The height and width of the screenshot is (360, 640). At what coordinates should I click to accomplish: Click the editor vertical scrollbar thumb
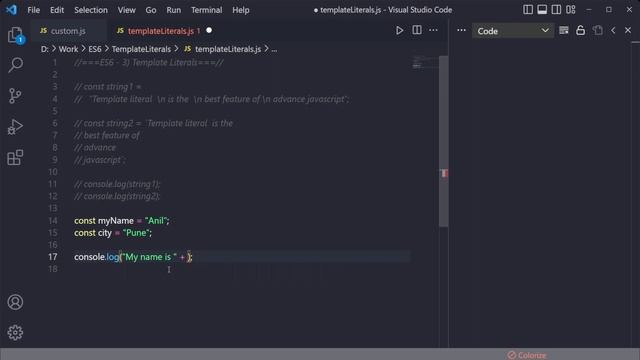(x=444, y=141)
